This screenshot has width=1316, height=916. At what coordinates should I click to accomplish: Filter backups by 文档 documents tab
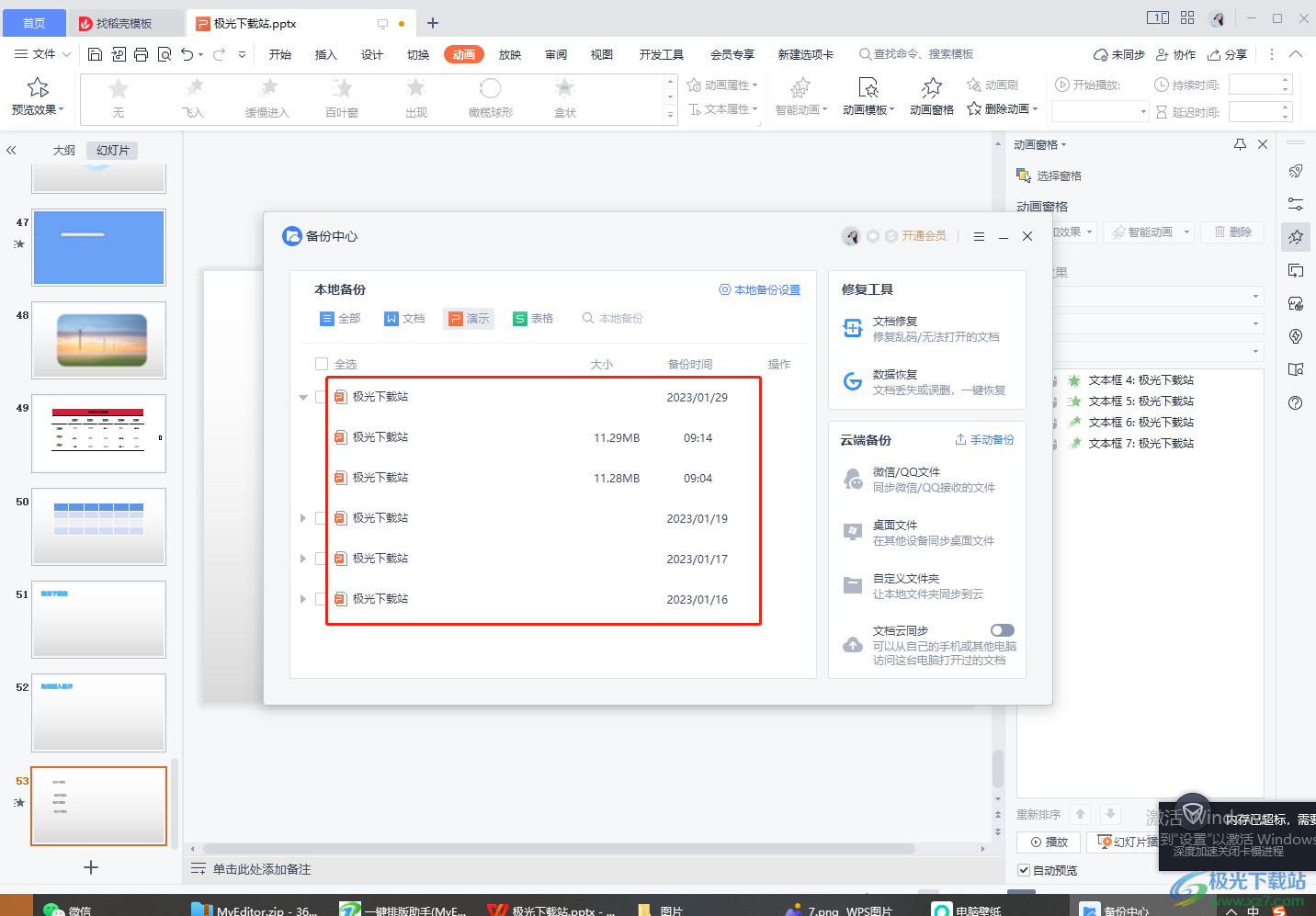[x=404, y=319]
